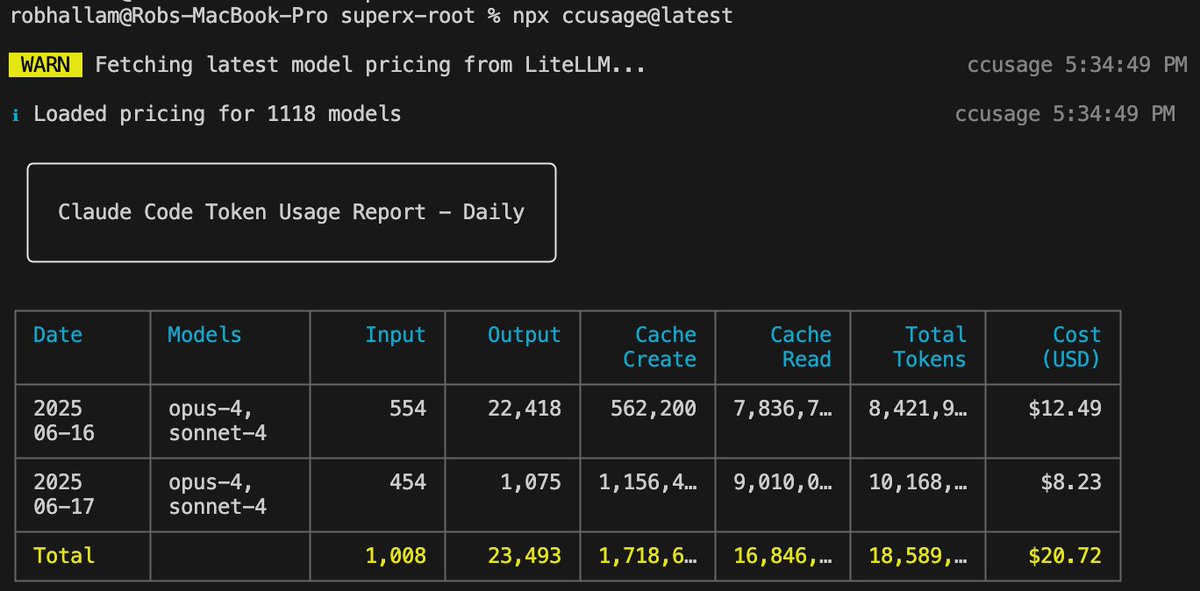This screenshot has height=591, width=1200.
Task: Click input value 554
Action: pyautogui.click(x=408, y=409)
